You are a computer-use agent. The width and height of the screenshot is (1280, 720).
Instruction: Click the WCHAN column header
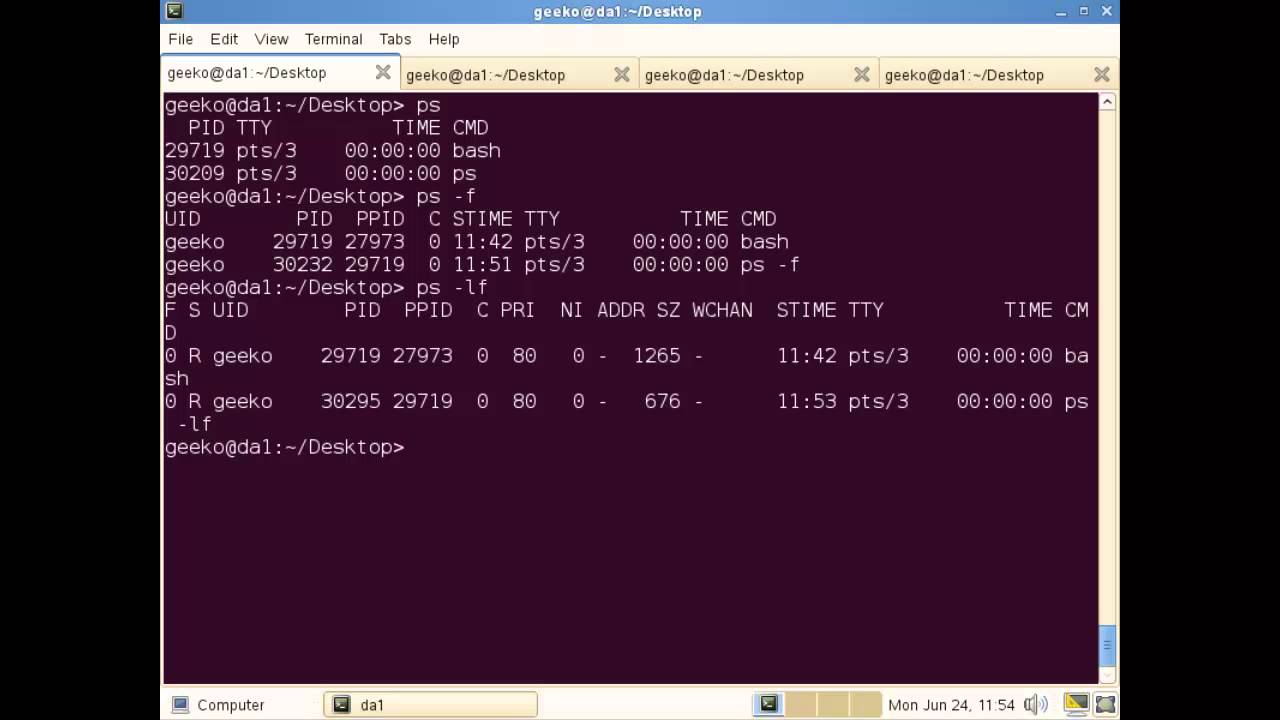click(x=722, y=310)
